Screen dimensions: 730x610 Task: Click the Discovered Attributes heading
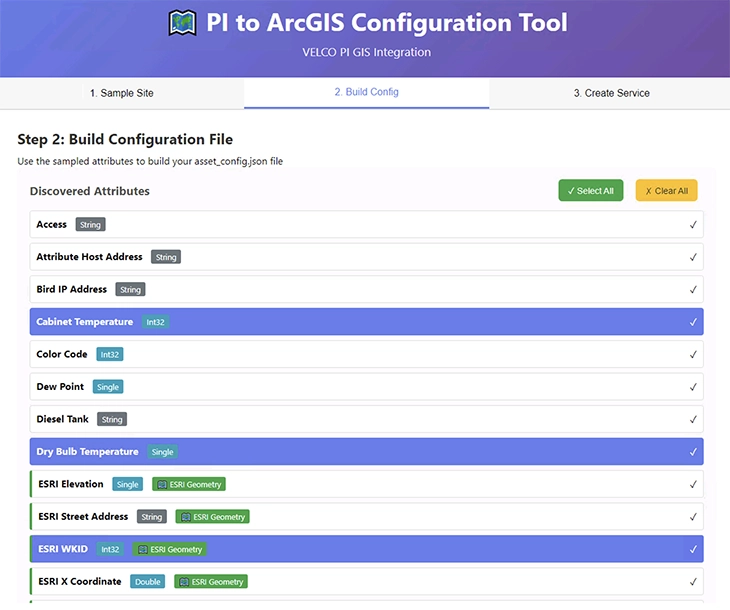click(x=90, y=191)
